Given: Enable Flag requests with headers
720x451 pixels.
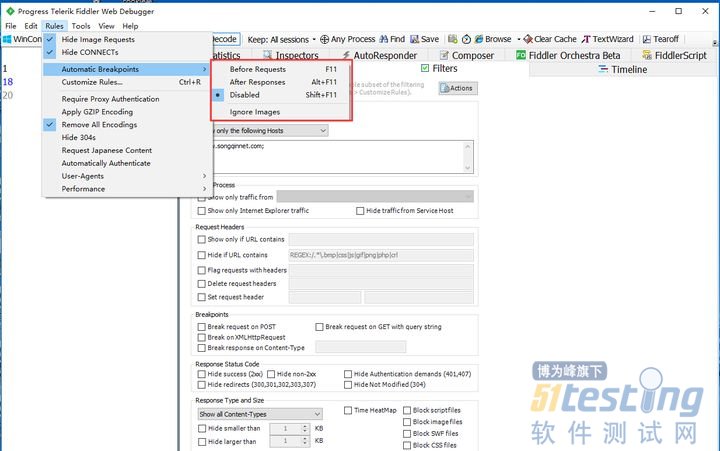Looking at the screenshot, I should tap(201, 271).
